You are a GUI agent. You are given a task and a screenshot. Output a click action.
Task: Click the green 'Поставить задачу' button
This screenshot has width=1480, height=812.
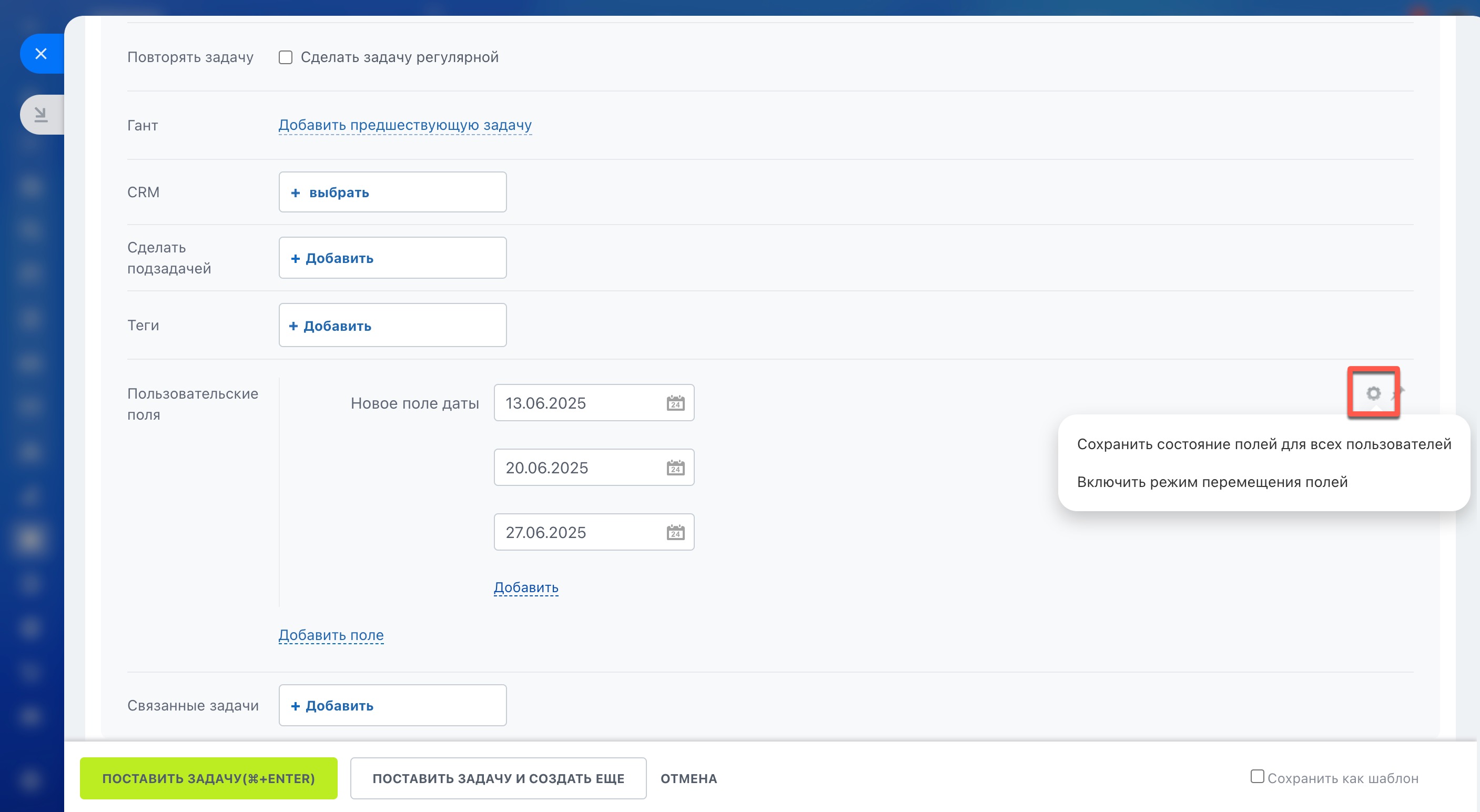click(x=209, y=778)
